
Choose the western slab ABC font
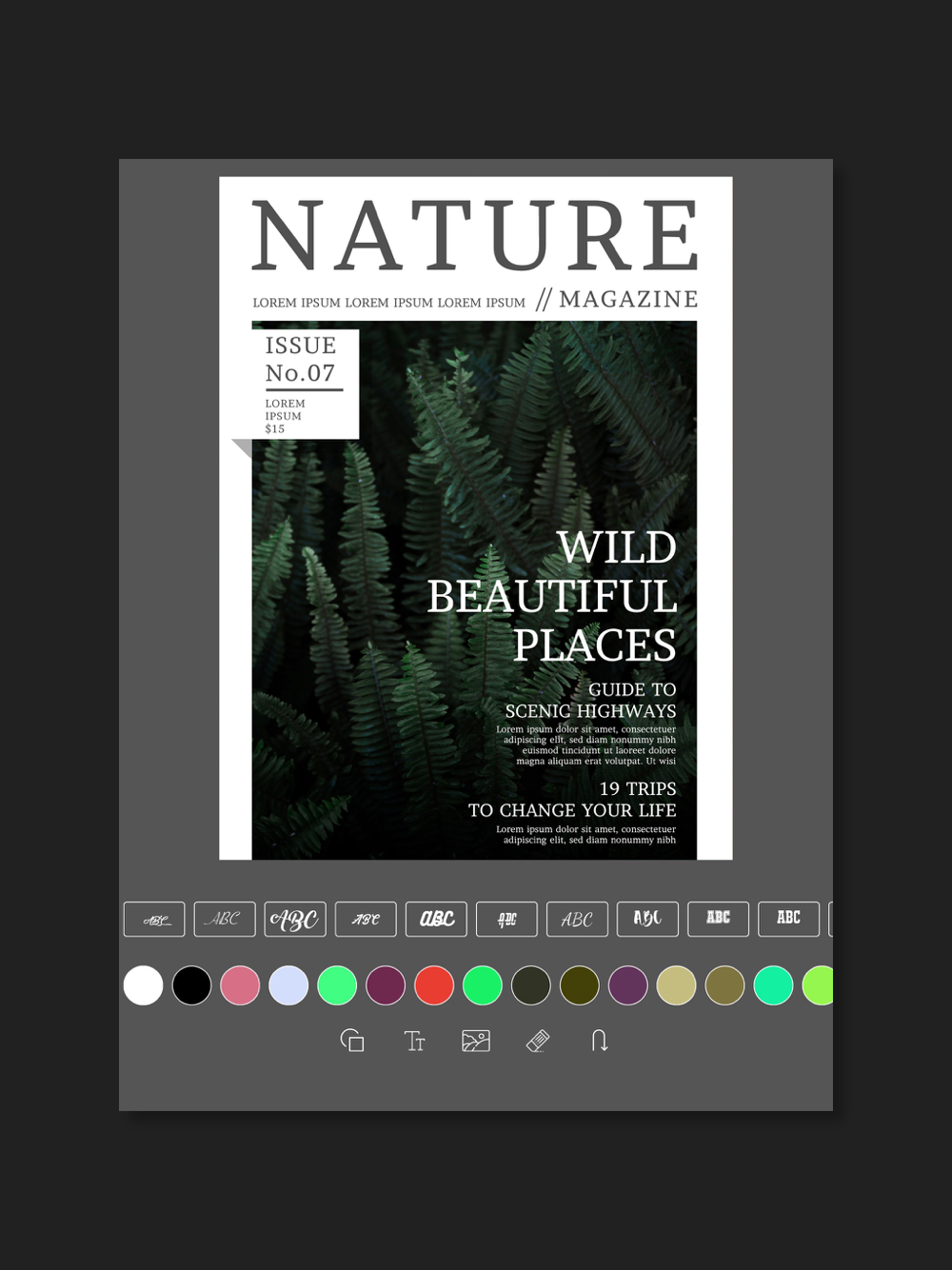pos(718,919)
